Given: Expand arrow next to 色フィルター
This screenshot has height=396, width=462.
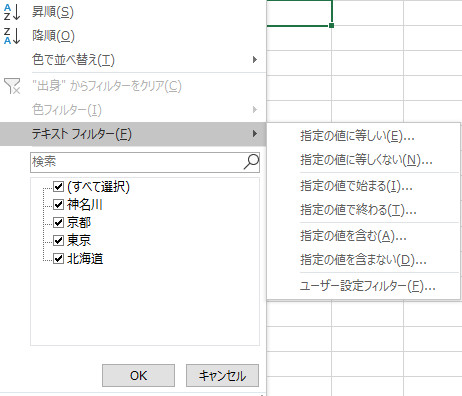Looking at the screenshot, I should coord(255,110).
